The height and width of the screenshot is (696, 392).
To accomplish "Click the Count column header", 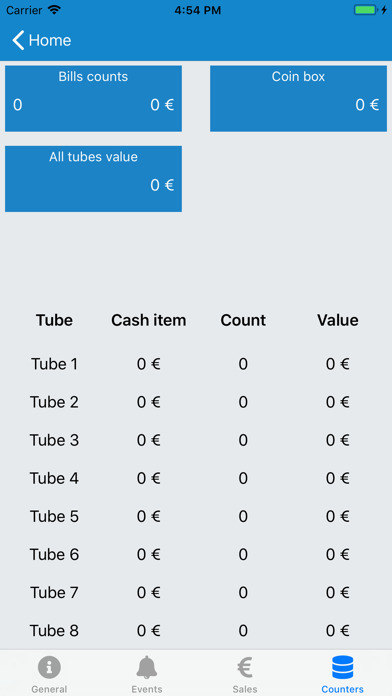I will pyautogui.click(x=243, y=320).
